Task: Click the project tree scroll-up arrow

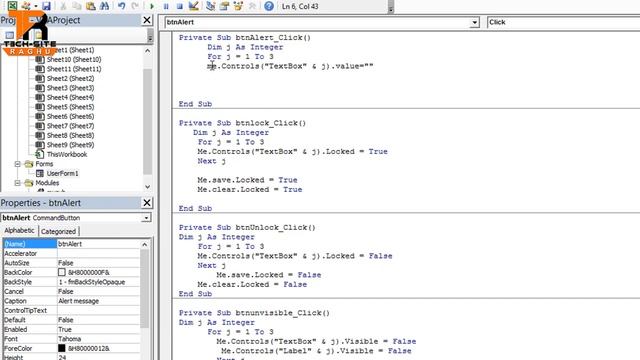Action: (x=147, y=51)
